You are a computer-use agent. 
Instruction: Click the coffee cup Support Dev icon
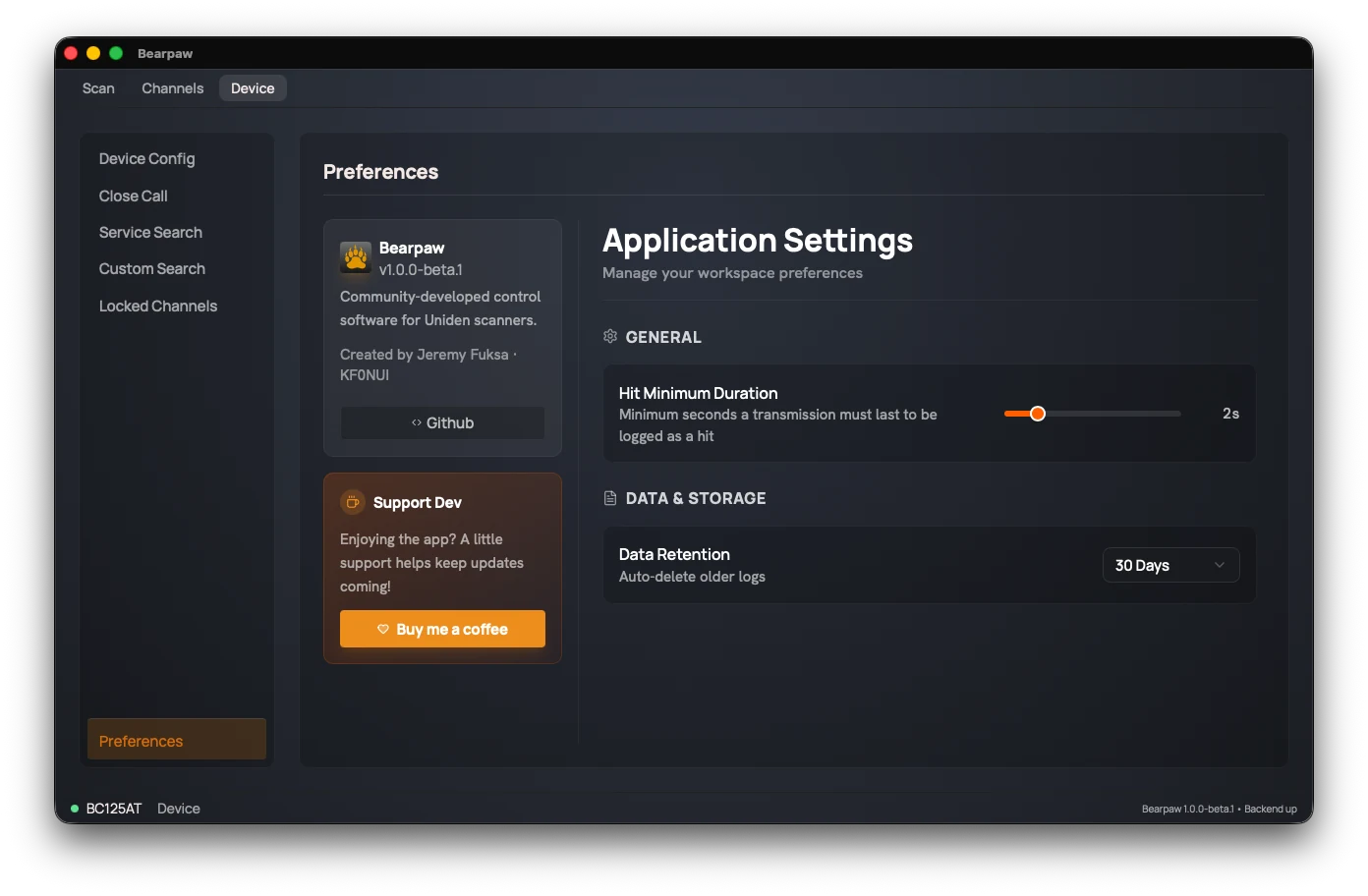click(352, 502)
